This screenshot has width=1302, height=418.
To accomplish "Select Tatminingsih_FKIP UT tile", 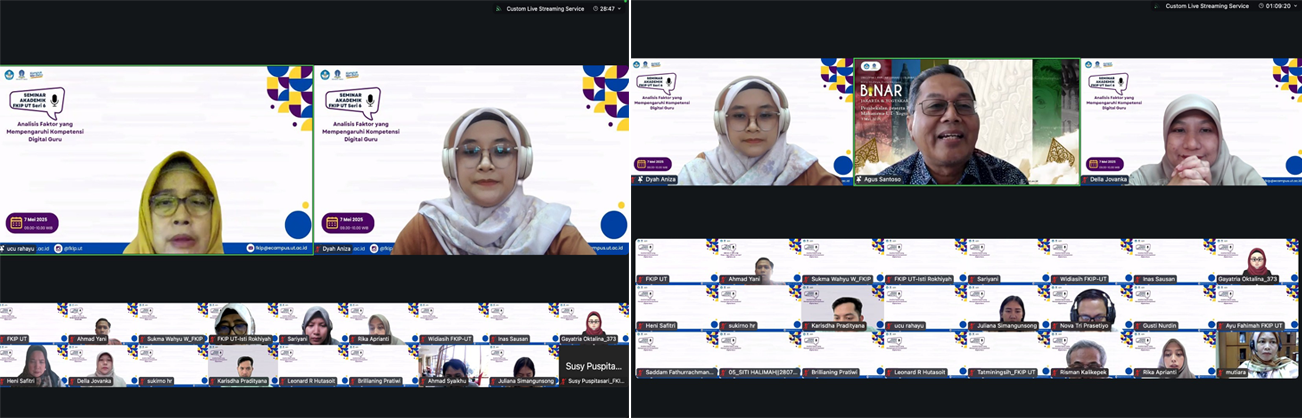I will pos(1009,355).
